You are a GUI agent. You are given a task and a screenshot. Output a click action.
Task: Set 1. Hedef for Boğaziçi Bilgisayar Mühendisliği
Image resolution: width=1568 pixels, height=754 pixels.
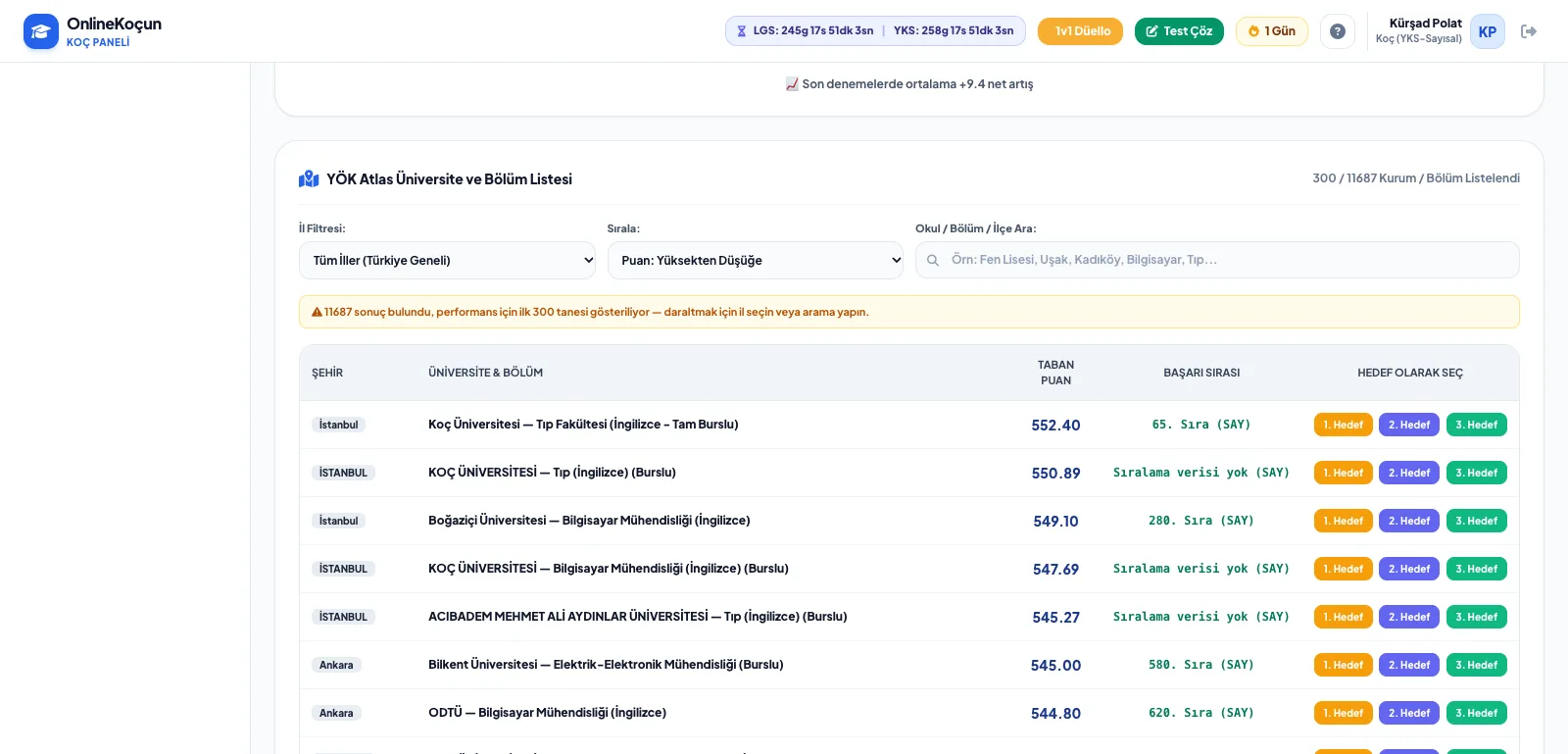[1344, 521]
